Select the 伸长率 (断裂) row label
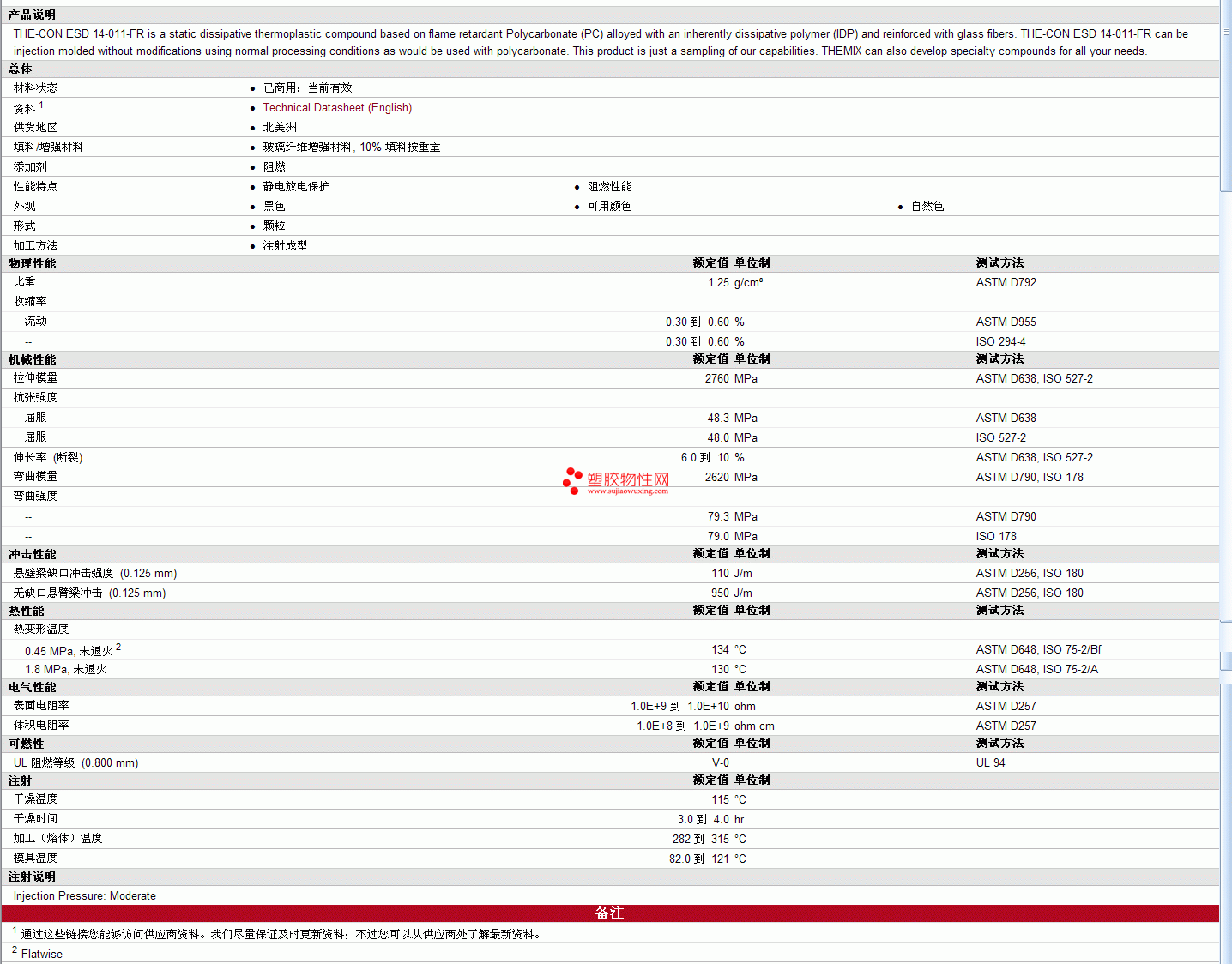Screen dimensions: 1232x964 48,457
